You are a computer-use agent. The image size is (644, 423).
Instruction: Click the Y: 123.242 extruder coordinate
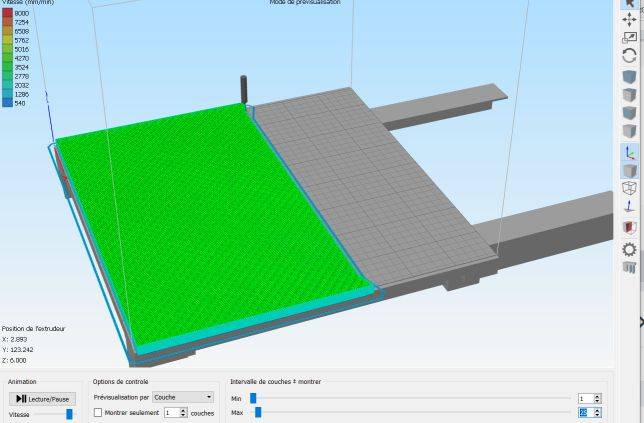18,349
